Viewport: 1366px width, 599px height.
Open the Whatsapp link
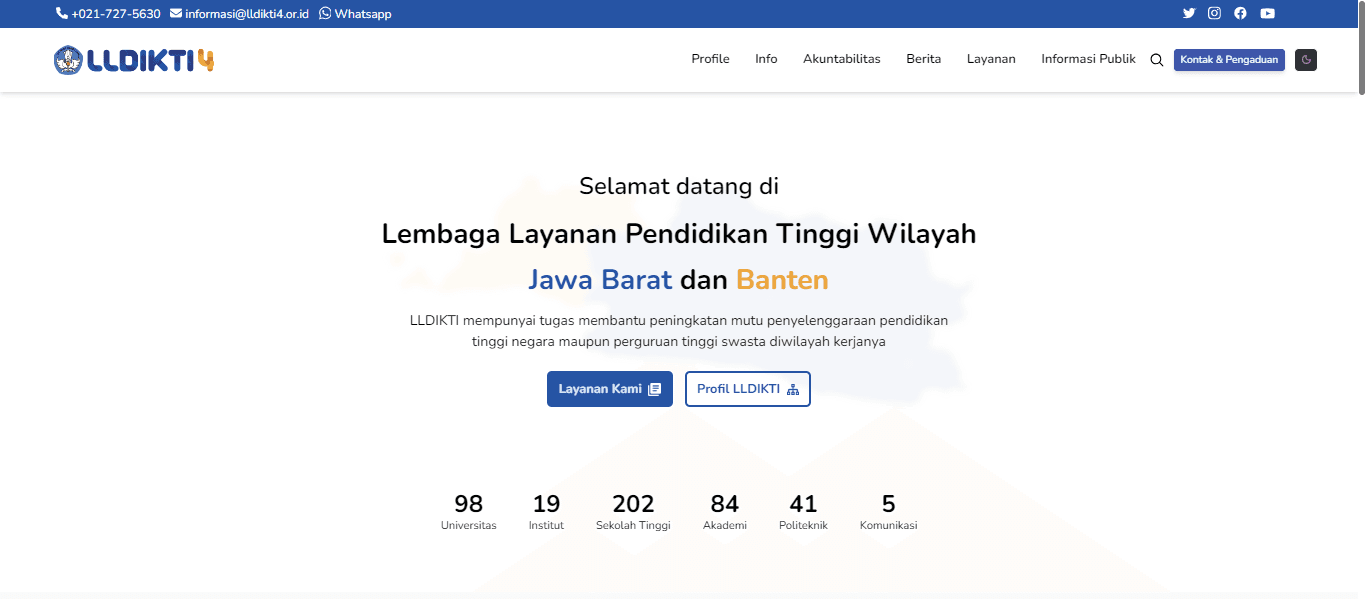[355, 14]
